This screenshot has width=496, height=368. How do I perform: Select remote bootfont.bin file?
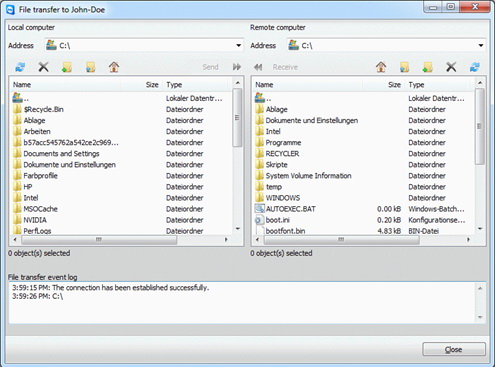(x=285, y=230)
